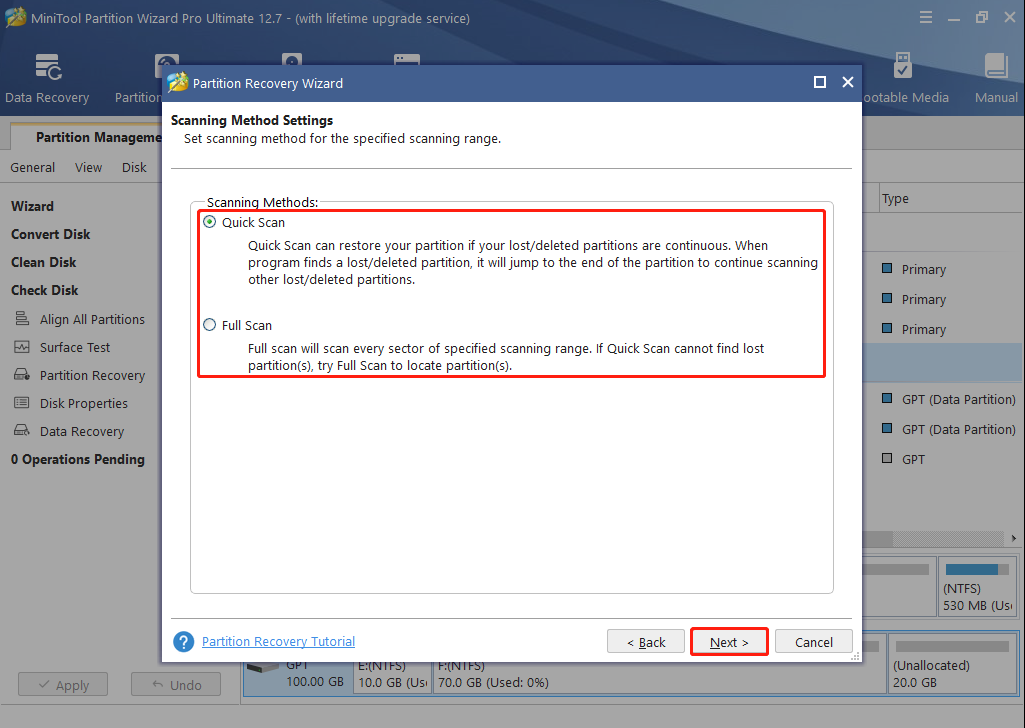1025x728 pixels.
Task: Proceed with the Next button
Action: (729, 642)
